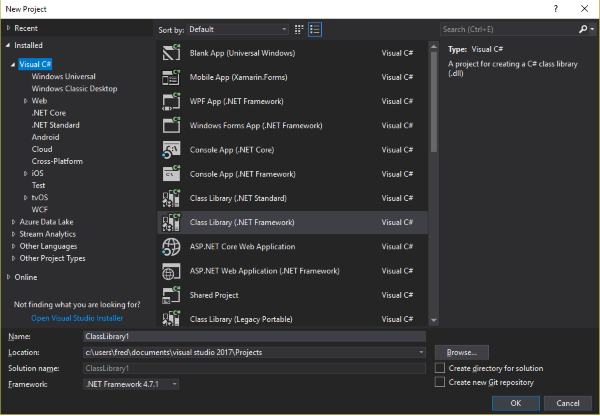Select Shared Project template name
The image size is (600, 416).
214,295
